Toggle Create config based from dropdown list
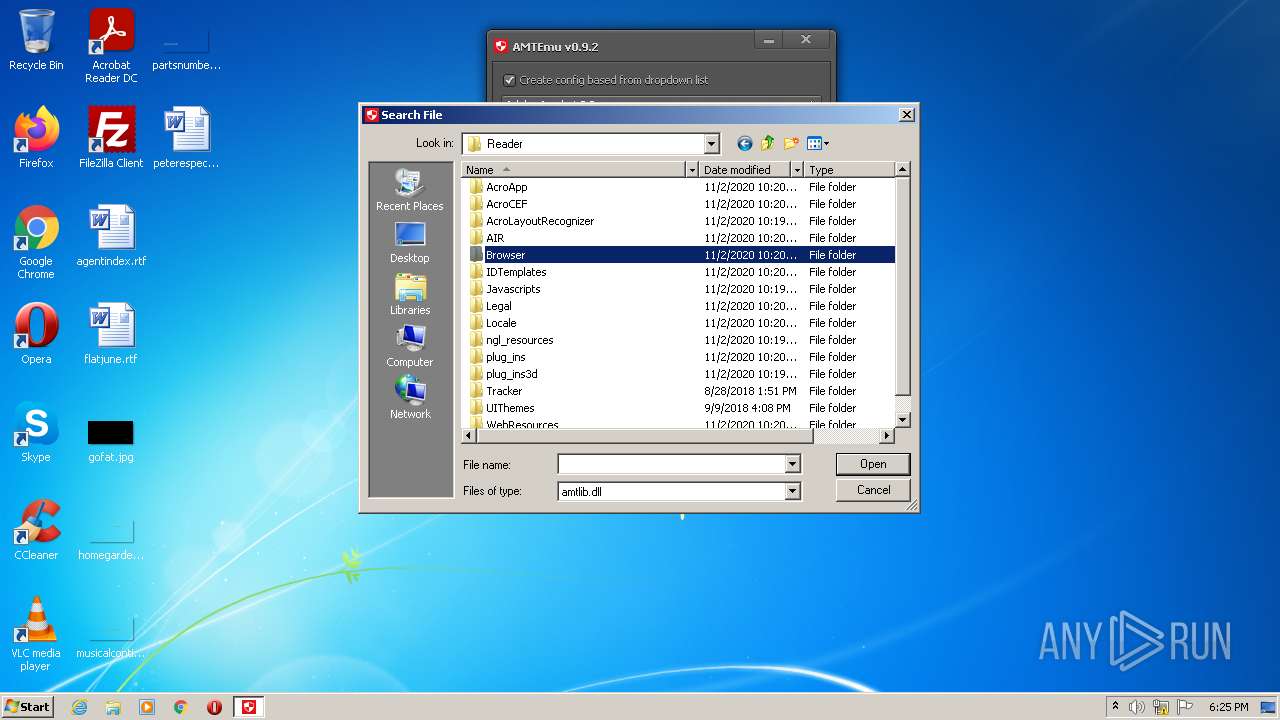 (x=509, y=80)
